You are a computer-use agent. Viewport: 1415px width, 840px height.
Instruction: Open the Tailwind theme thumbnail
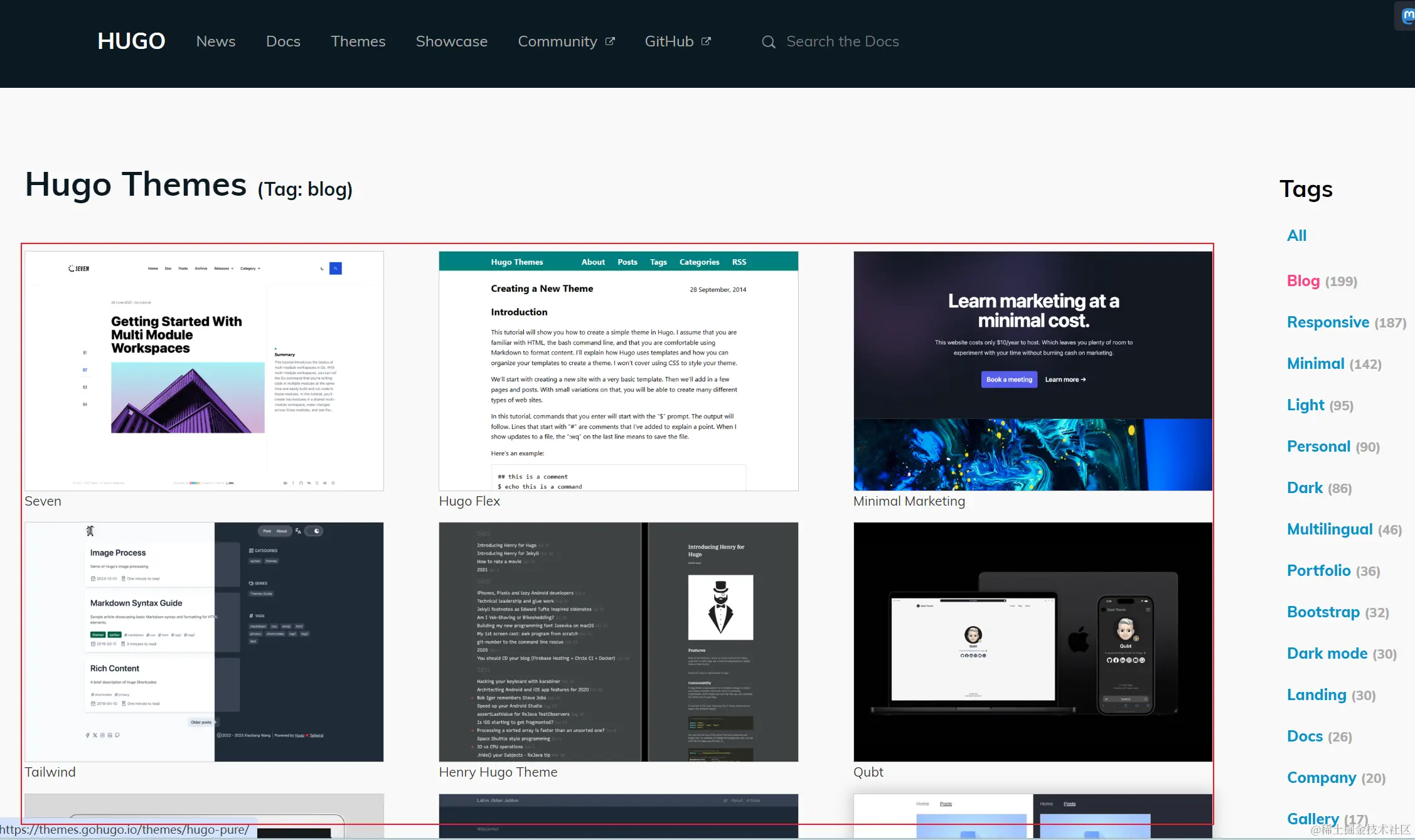pyautogui.click(x=204, y=642)
